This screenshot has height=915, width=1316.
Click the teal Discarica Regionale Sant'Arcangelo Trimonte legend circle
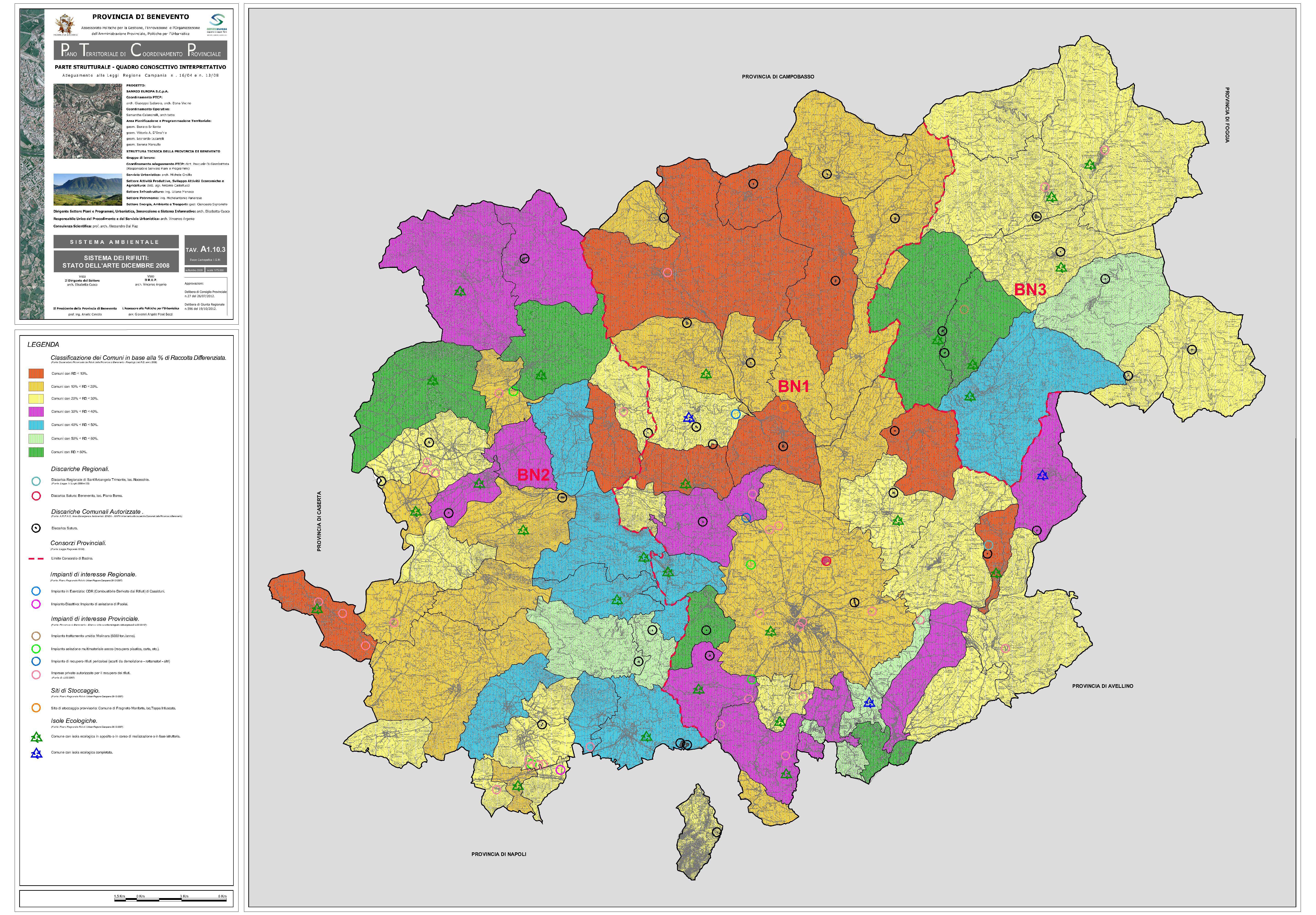click(x=36, y=481)
